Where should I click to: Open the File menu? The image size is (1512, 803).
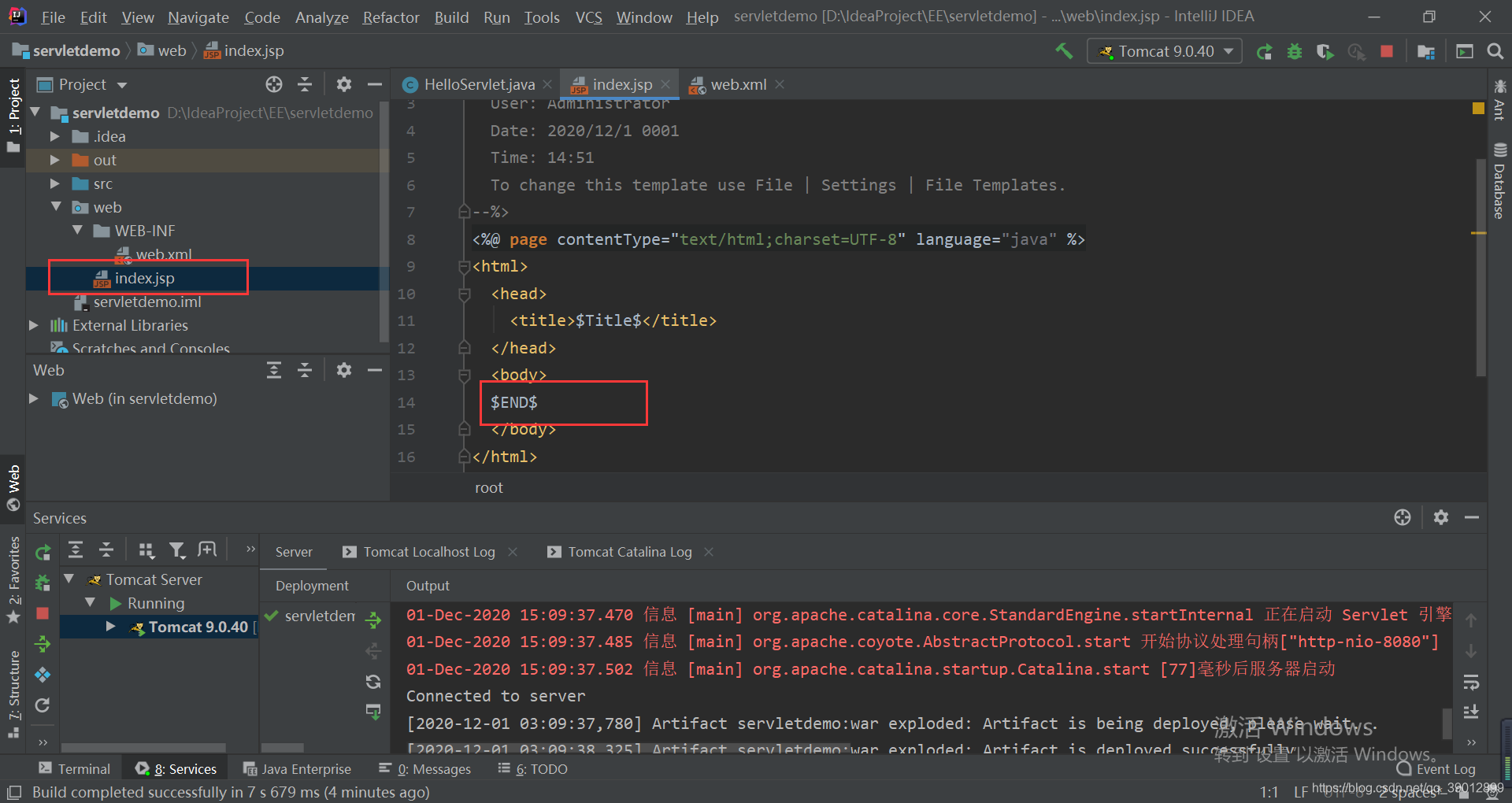click(x=53, y=17)
